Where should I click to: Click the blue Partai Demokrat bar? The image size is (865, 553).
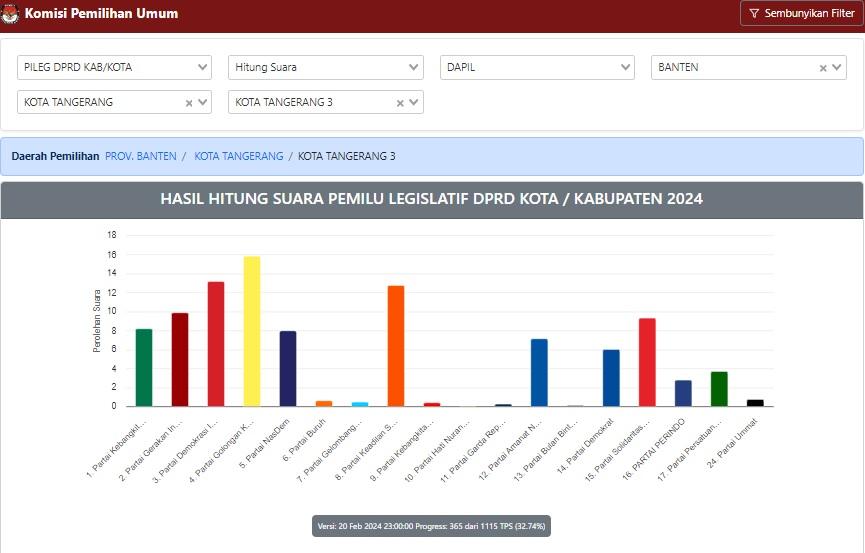(x=611, y=378)
